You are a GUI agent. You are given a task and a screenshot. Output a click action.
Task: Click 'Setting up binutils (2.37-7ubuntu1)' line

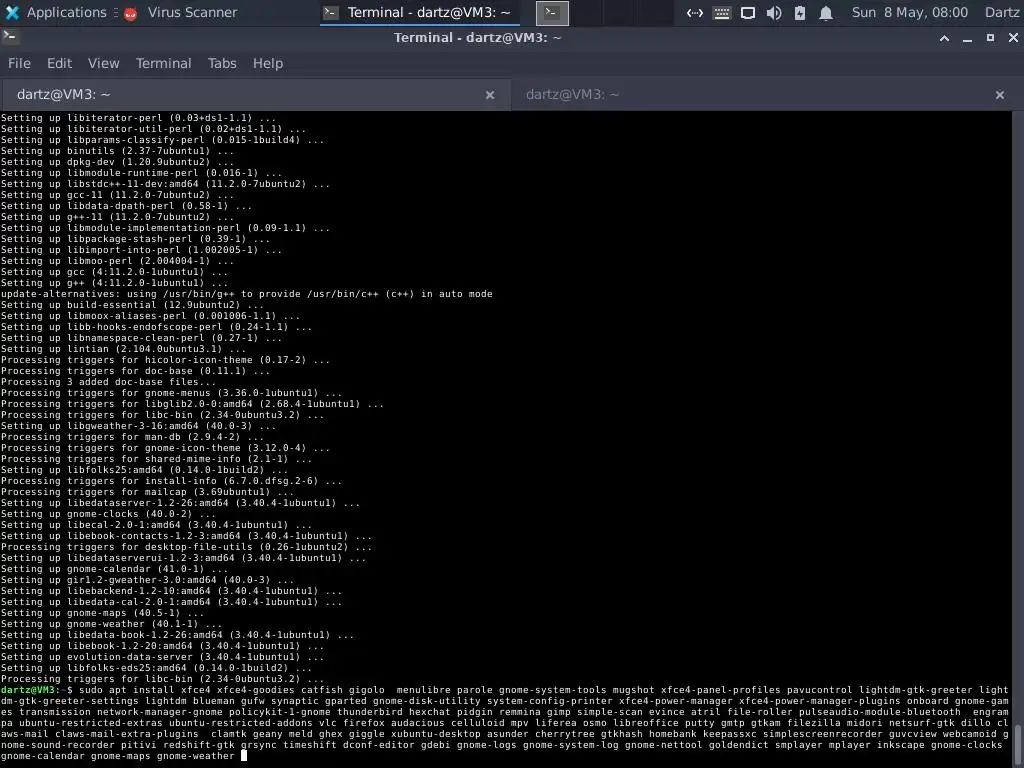(x=117, y=151)
